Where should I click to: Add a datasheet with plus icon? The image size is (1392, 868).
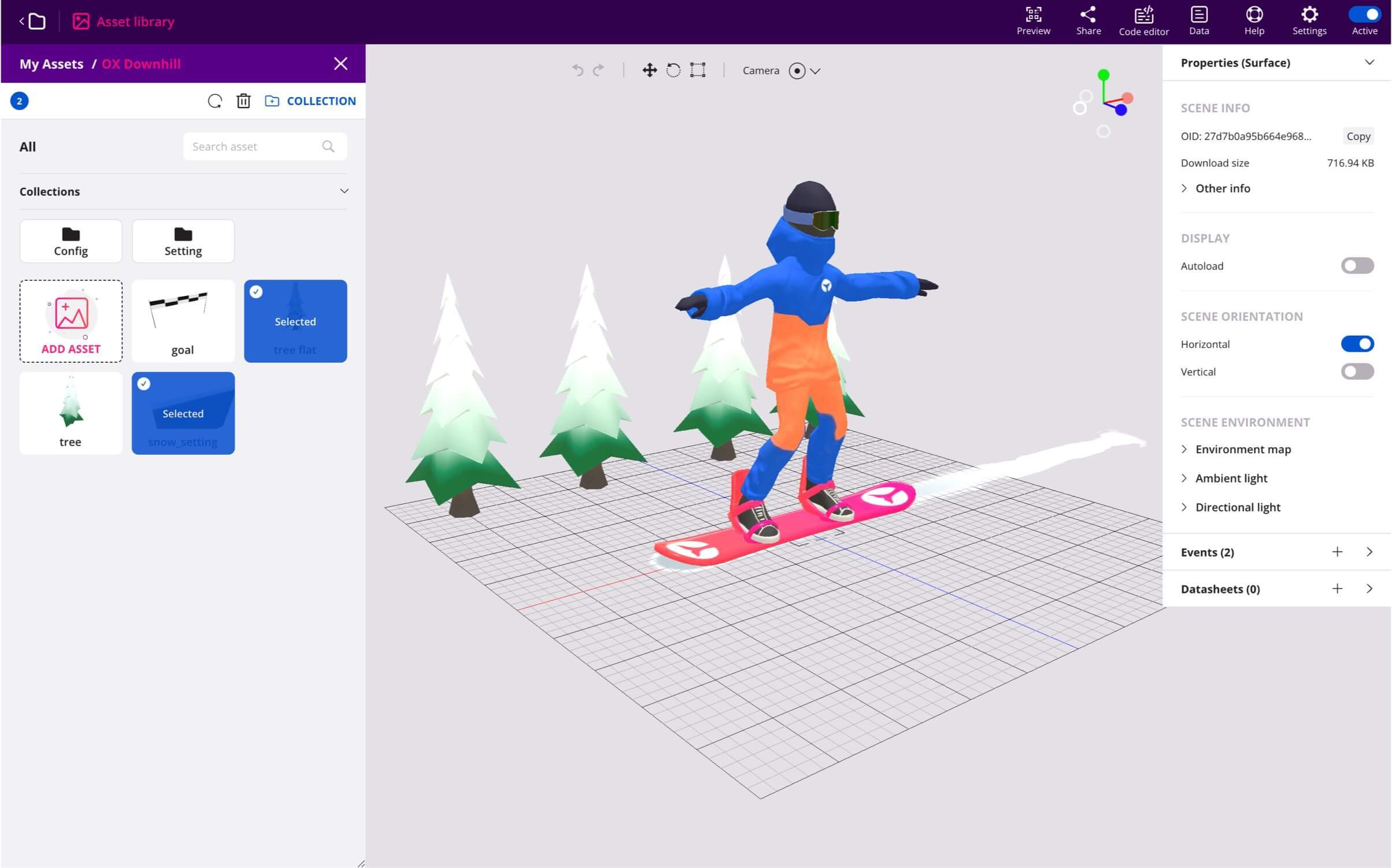tap(1337, 589)
